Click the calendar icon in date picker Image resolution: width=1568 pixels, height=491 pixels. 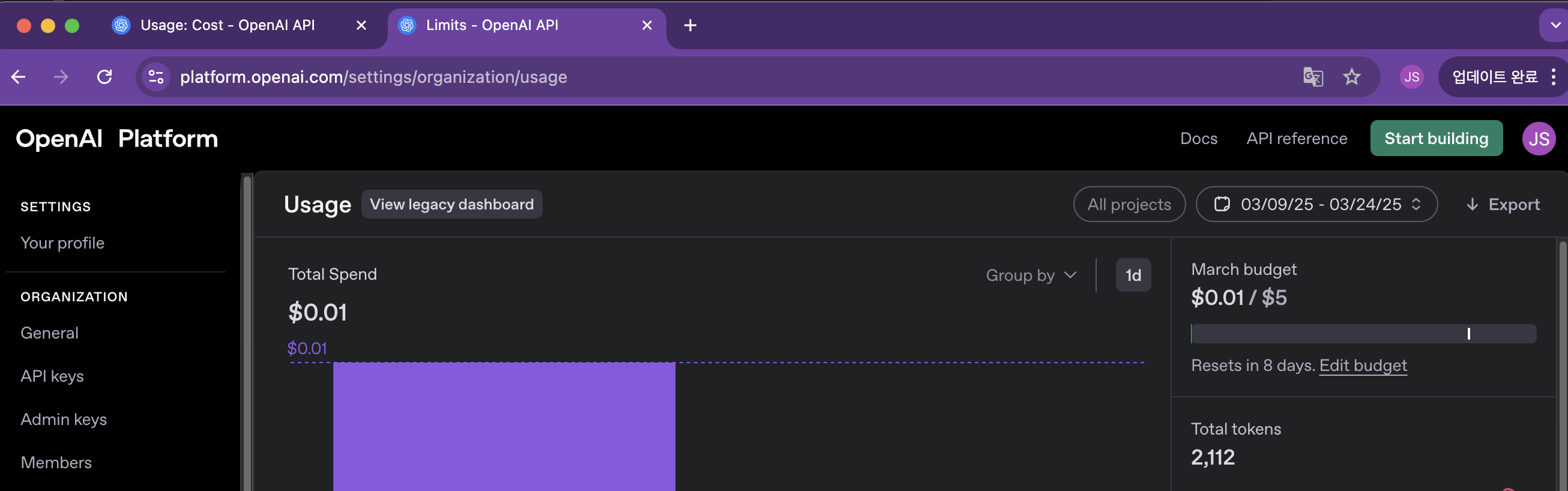point(1222,204)
